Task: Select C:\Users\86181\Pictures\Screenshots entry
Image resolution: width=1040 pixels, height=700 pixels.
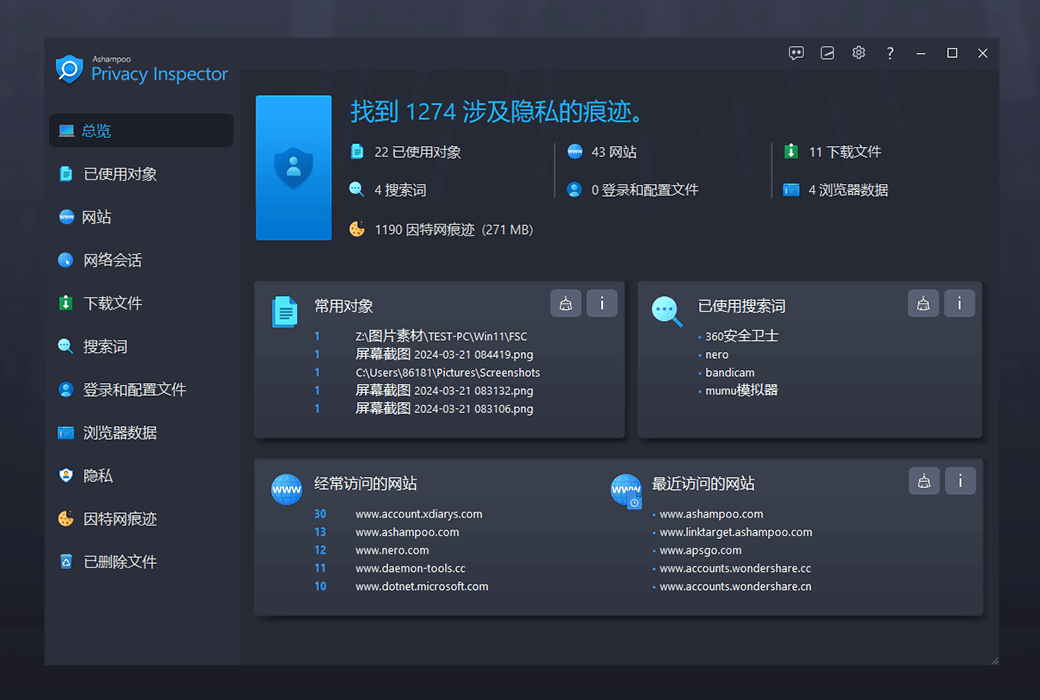Action: pos(448,372)
